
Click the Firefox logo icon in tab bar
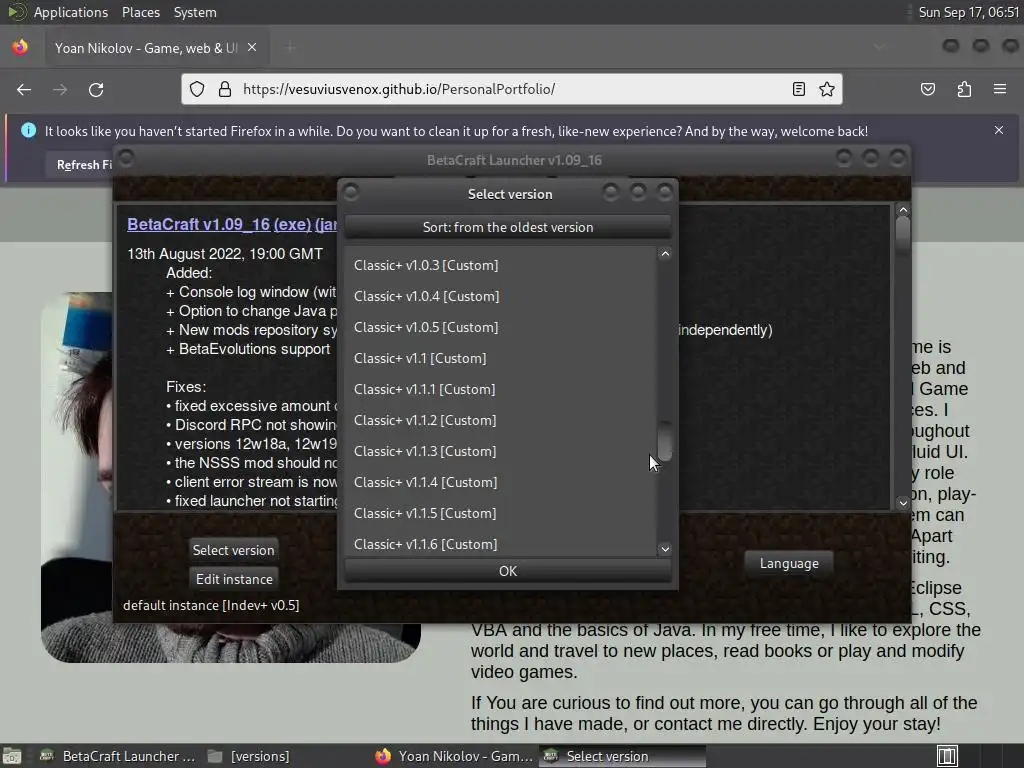(20, 48)
